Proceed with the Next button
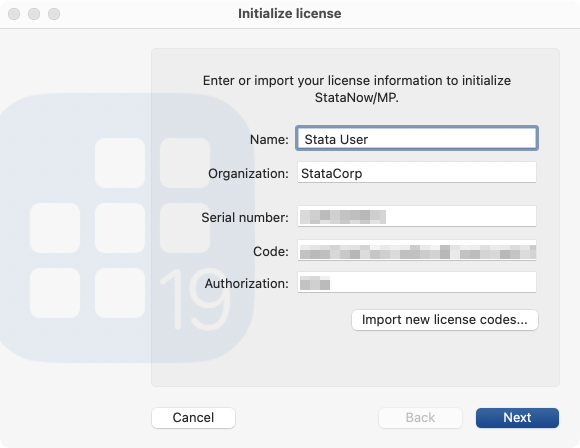This screenshot has width=580, height=448. (517, 418)
